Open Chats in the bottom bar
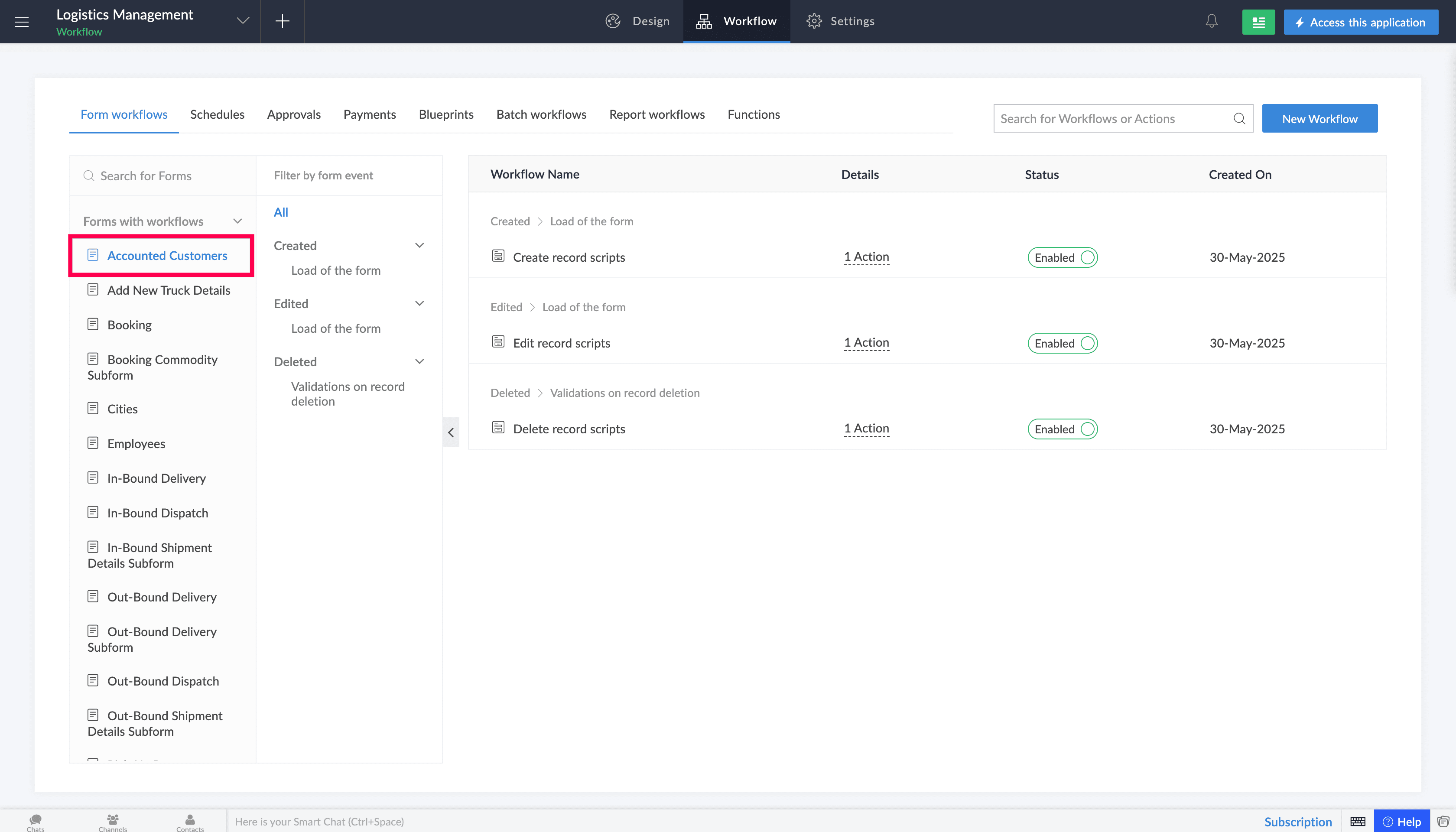This screenshot has width=1456, height=832. tap(36, 823)
